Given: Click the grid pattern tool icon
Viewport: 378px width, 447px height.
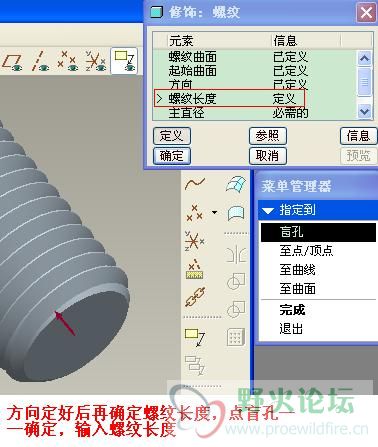Looking at the screenshot, I should coord(236,337).
